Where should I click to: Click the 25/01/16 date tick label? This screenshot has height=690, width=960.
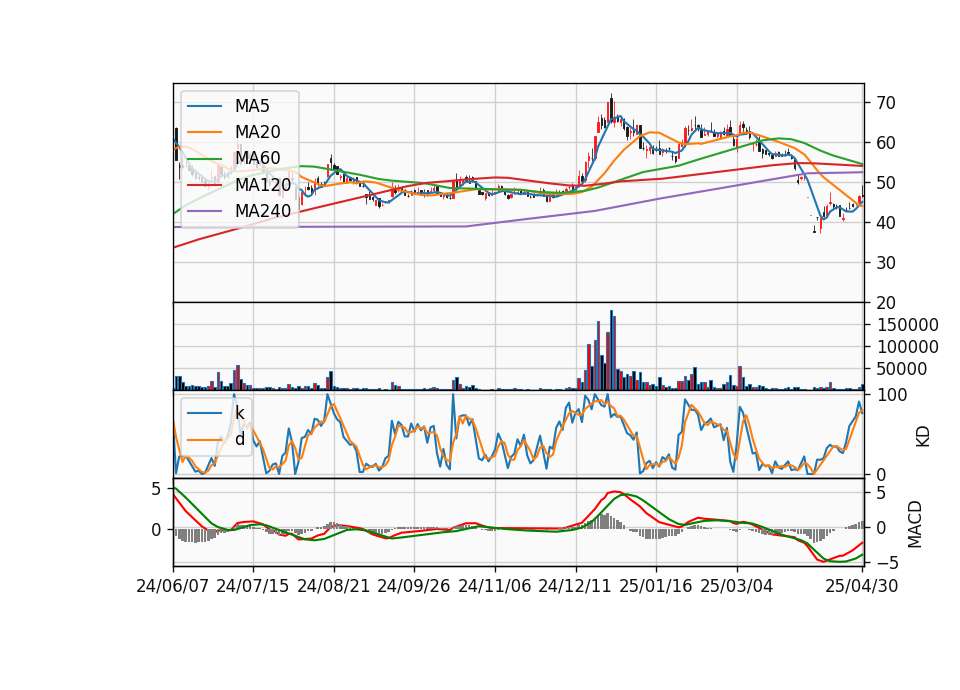click(x=656, y=586)
